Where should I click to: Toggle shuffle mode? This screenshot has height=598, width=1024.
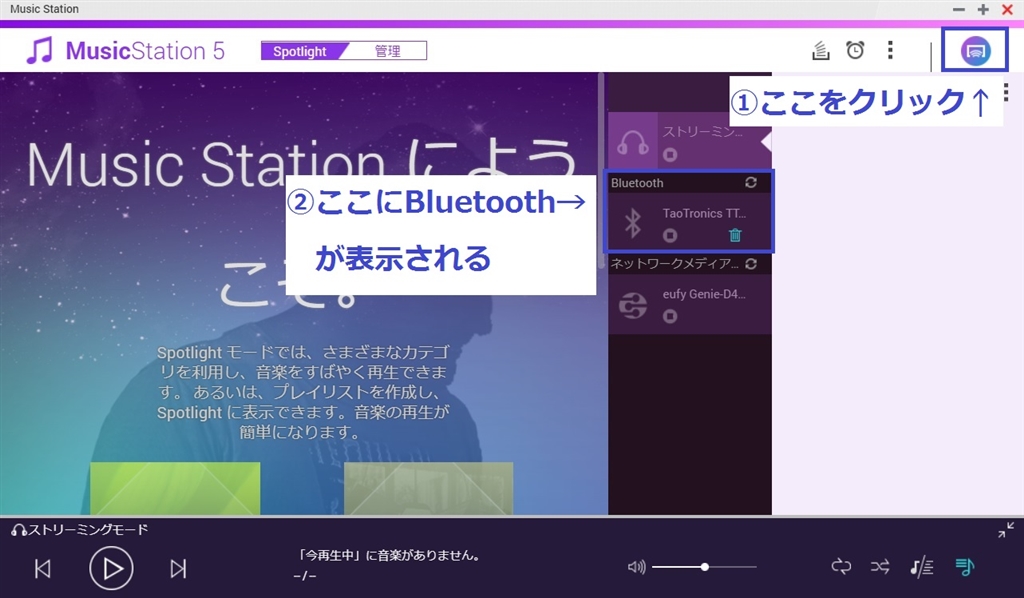pyautogui.click(x=880, y=567)
